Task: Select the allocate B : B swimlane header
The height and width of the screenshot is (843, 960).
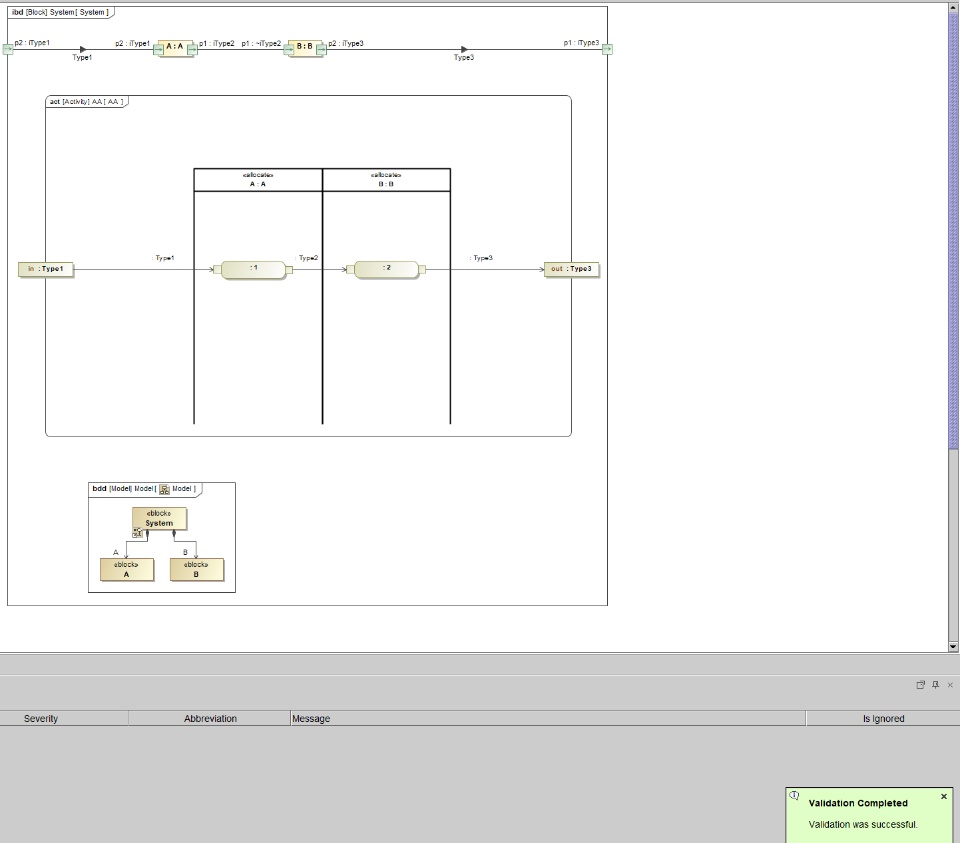Action: pos(386,180)
